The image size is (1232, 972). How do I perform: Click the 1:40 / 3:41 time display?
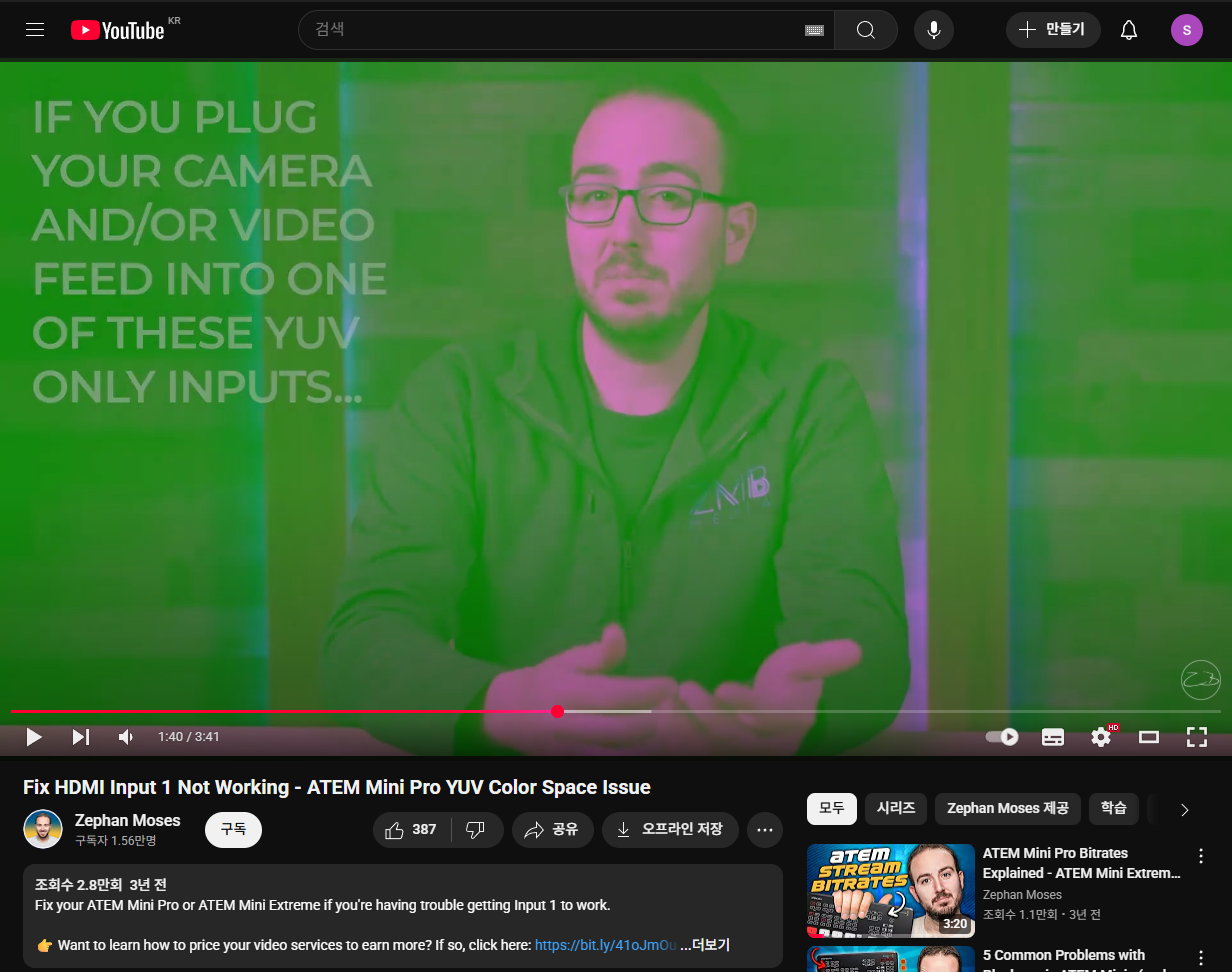click(189, 737)
